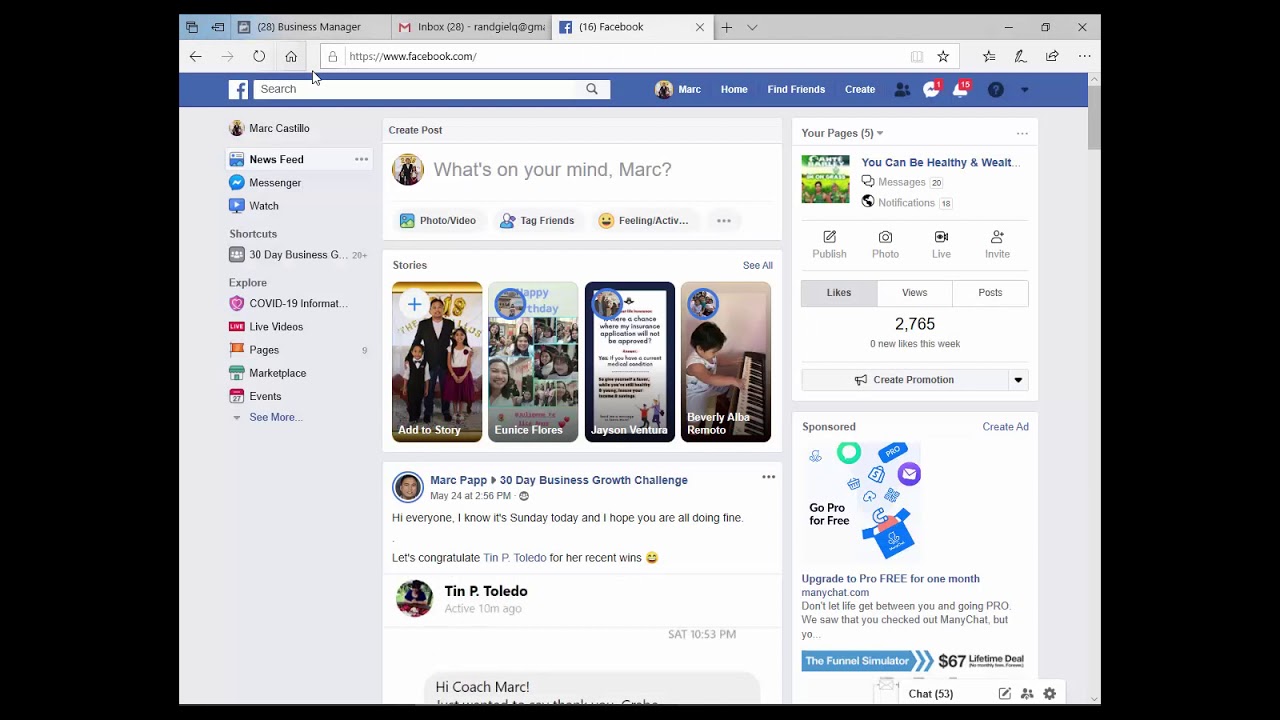Click Tag Friends button
This screenshot has width=1280, height=720.
pyautogui.click(x=537, y=221)
